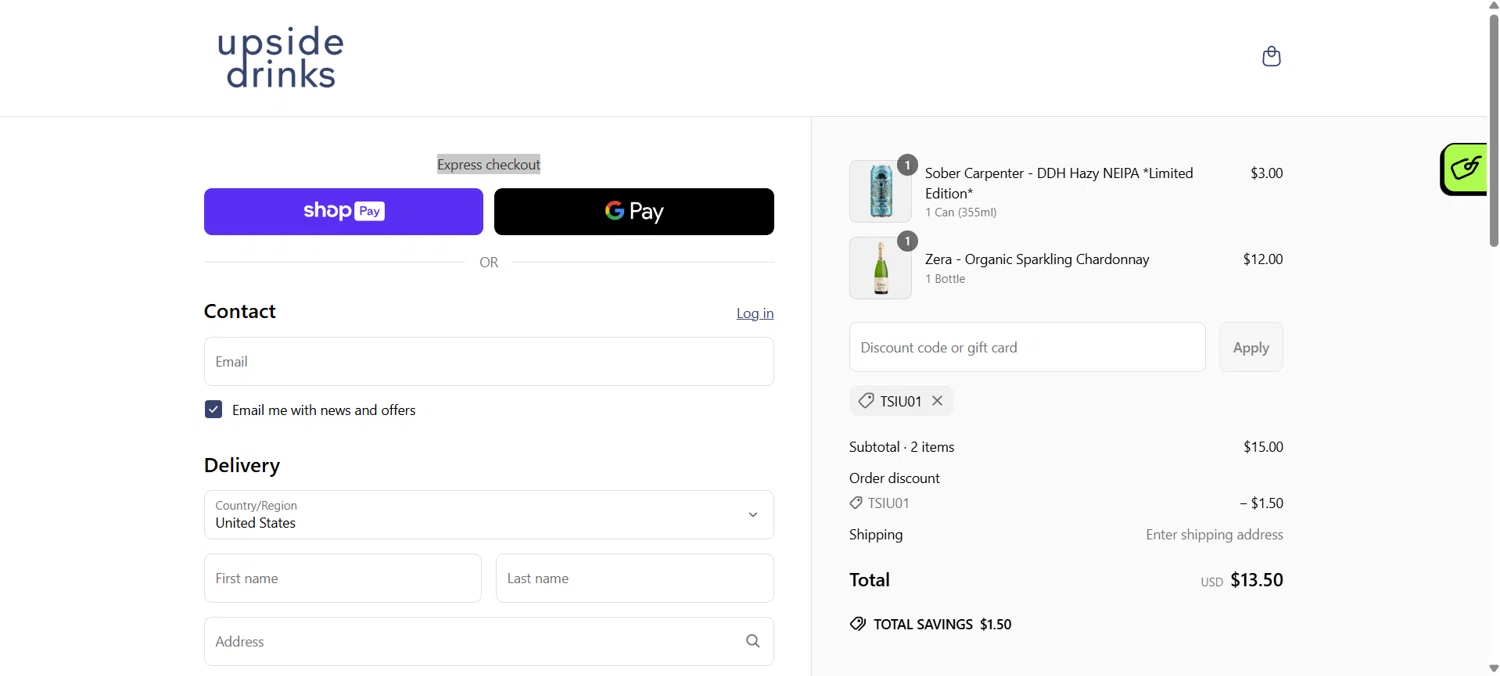Click Zera Sparkling Chardonnay bottle thumbnail
Viewport: 1500px width, 676px height.
(x=881, y=268)
